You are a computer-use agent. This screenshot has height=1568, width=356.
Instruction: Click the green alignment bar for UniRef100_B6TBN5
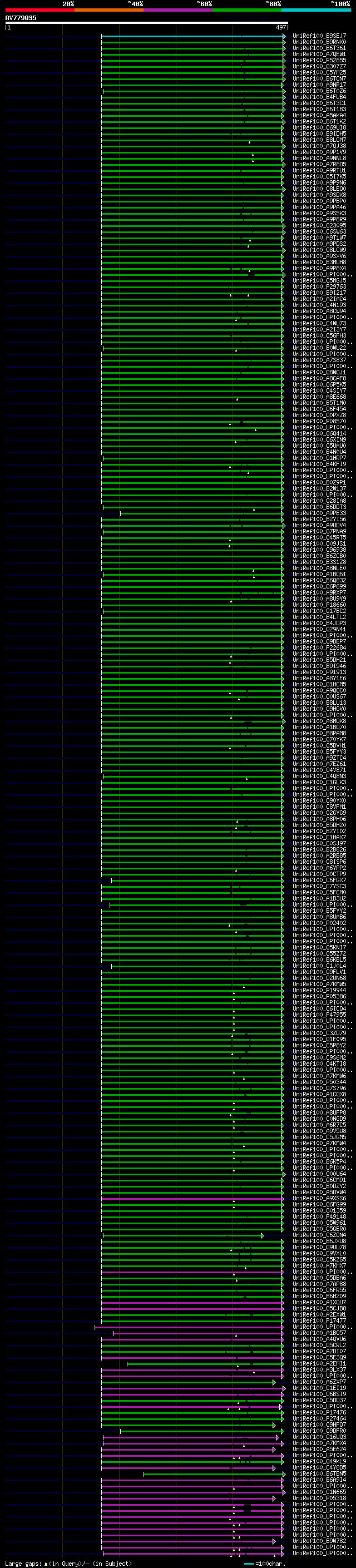pos(214,1474)
